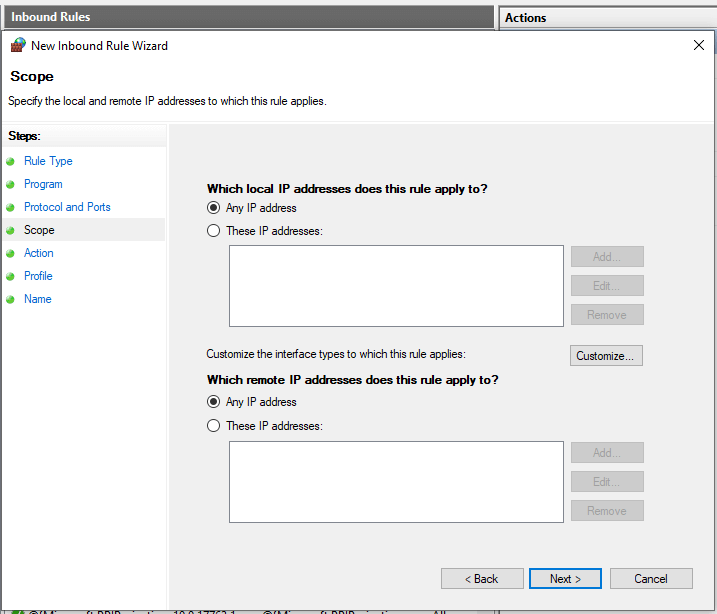Click the Actions pane header
This screenshot has height=614, width=717.
608,18
